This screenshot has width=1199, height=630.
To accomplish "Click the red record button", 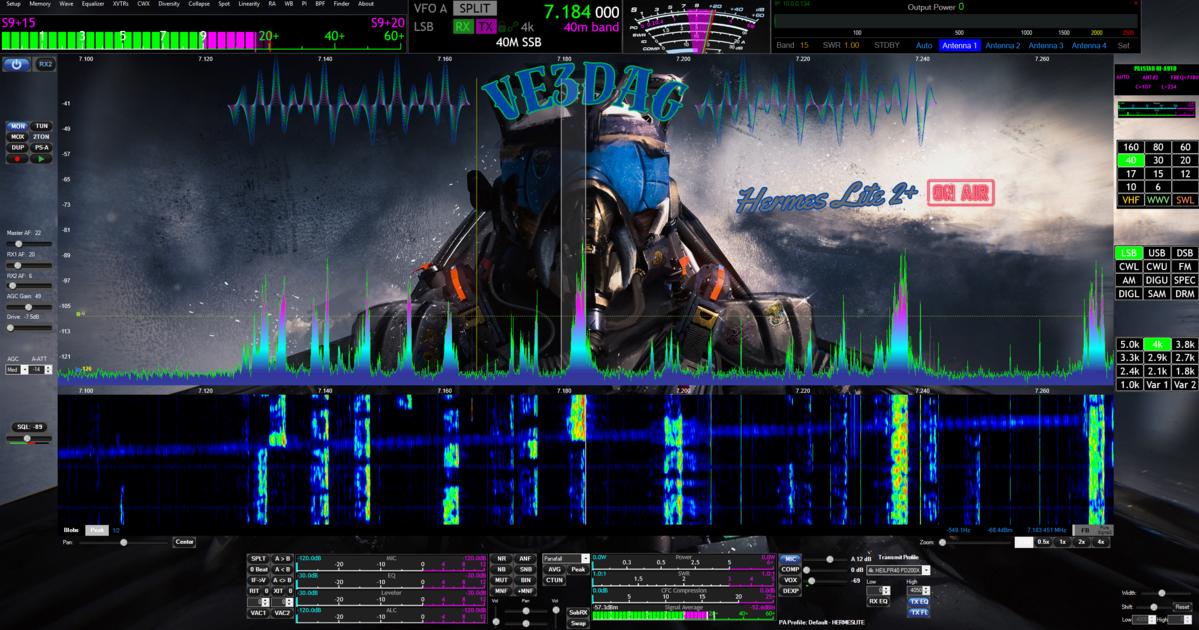I will tap(17, 158).
